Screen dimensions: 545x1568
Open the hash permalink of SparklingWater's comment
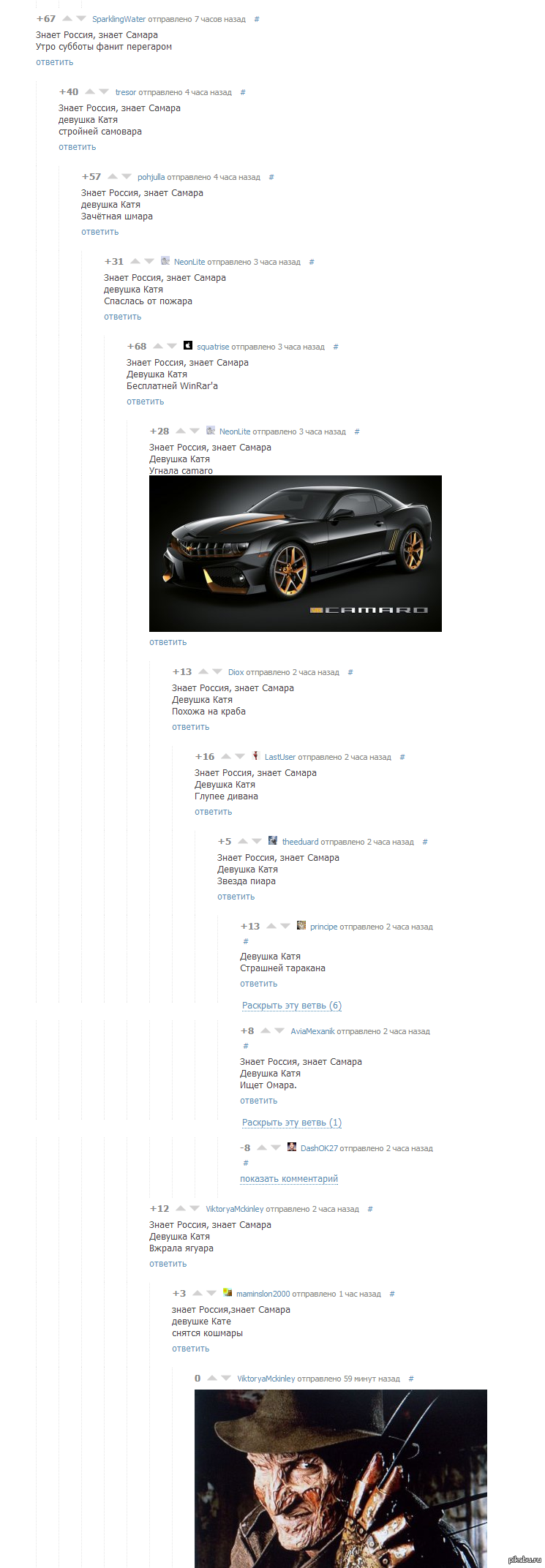pos(257,19)
